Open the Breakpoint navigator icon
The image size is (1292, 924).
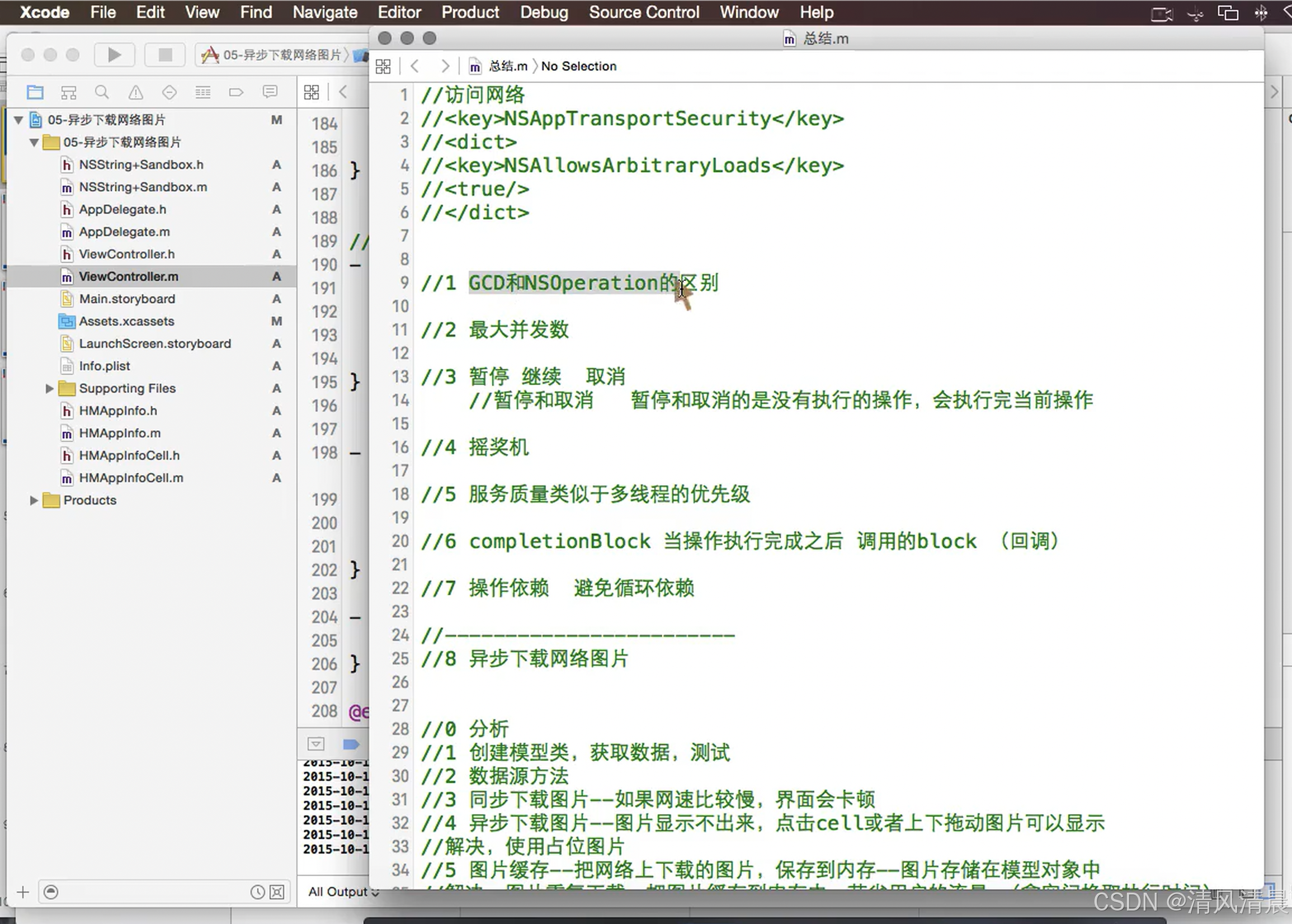click(x=236, y=92)
